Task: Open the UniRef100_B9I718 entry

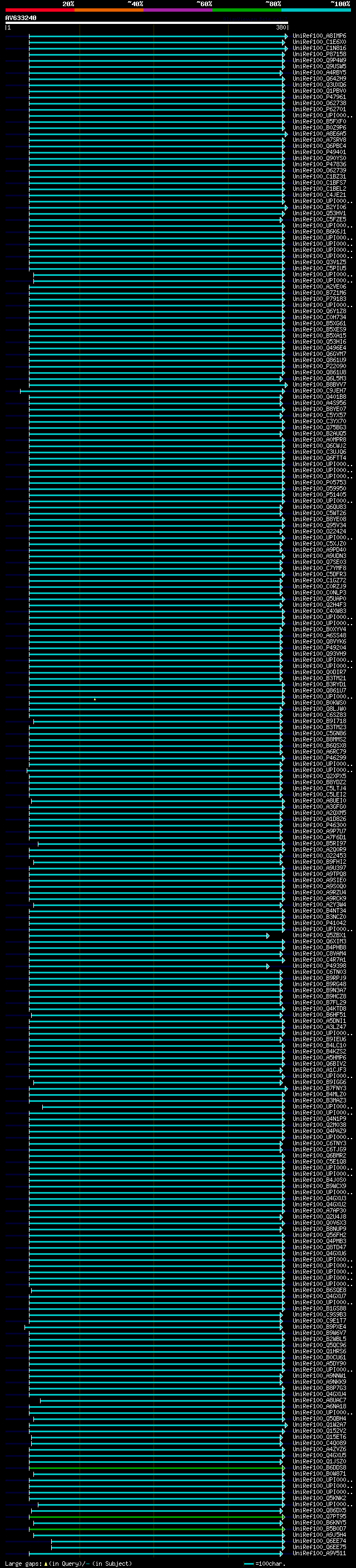Action: coord(319,721)
